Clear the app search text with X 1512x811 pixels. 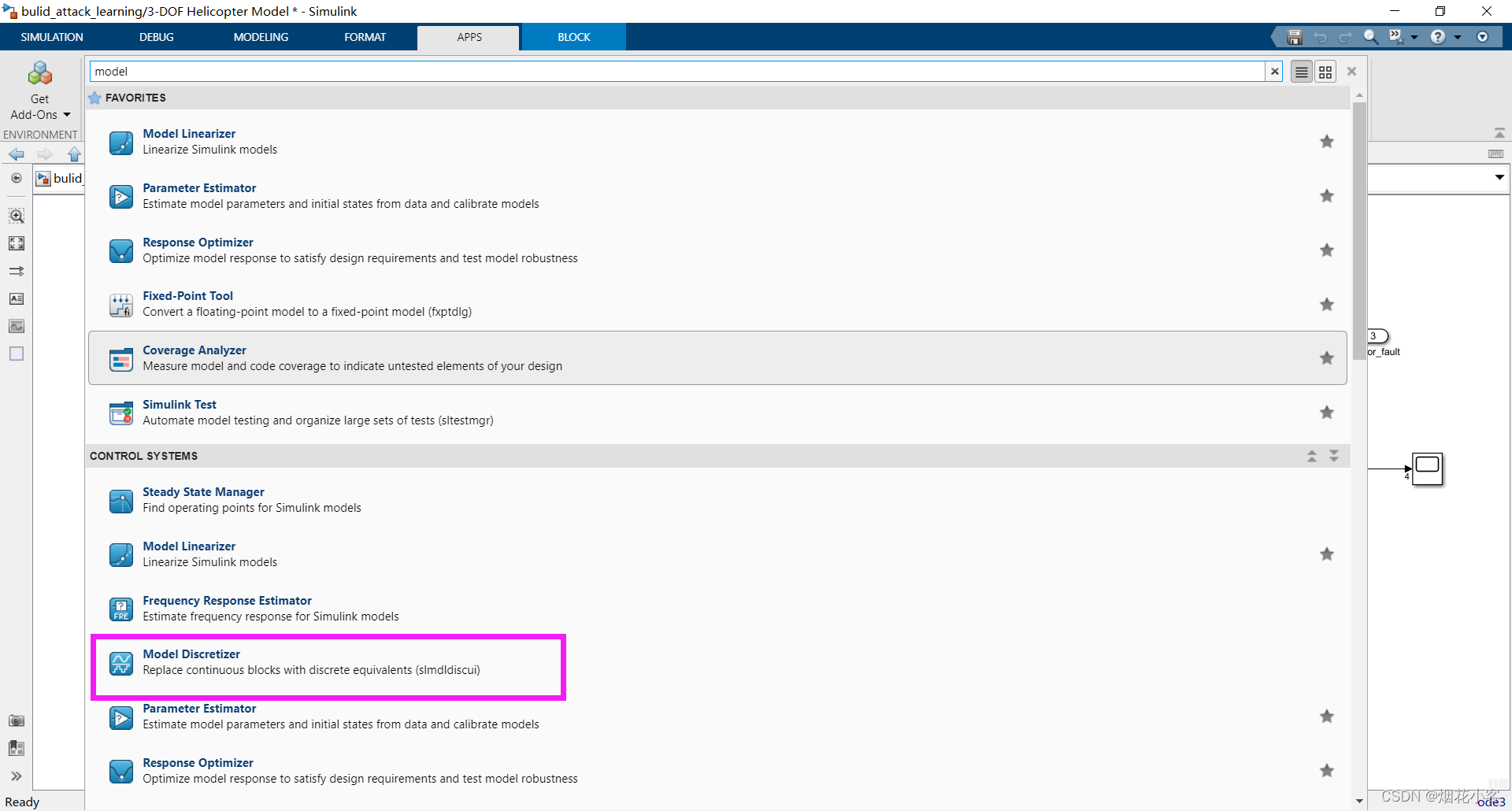(x=1275, y=72)
